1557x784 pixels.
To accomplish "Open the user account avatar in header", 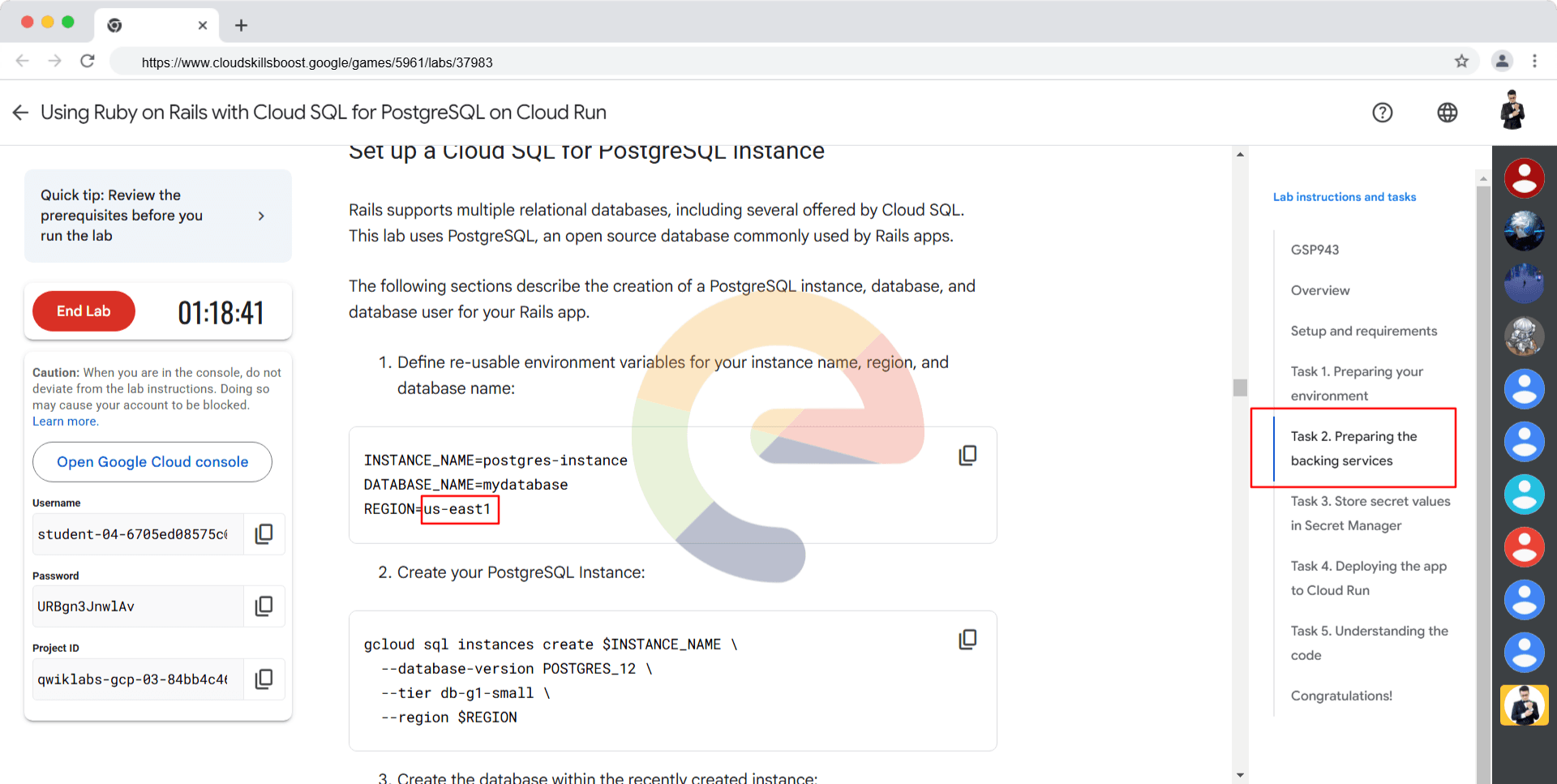I will 1512,110.
